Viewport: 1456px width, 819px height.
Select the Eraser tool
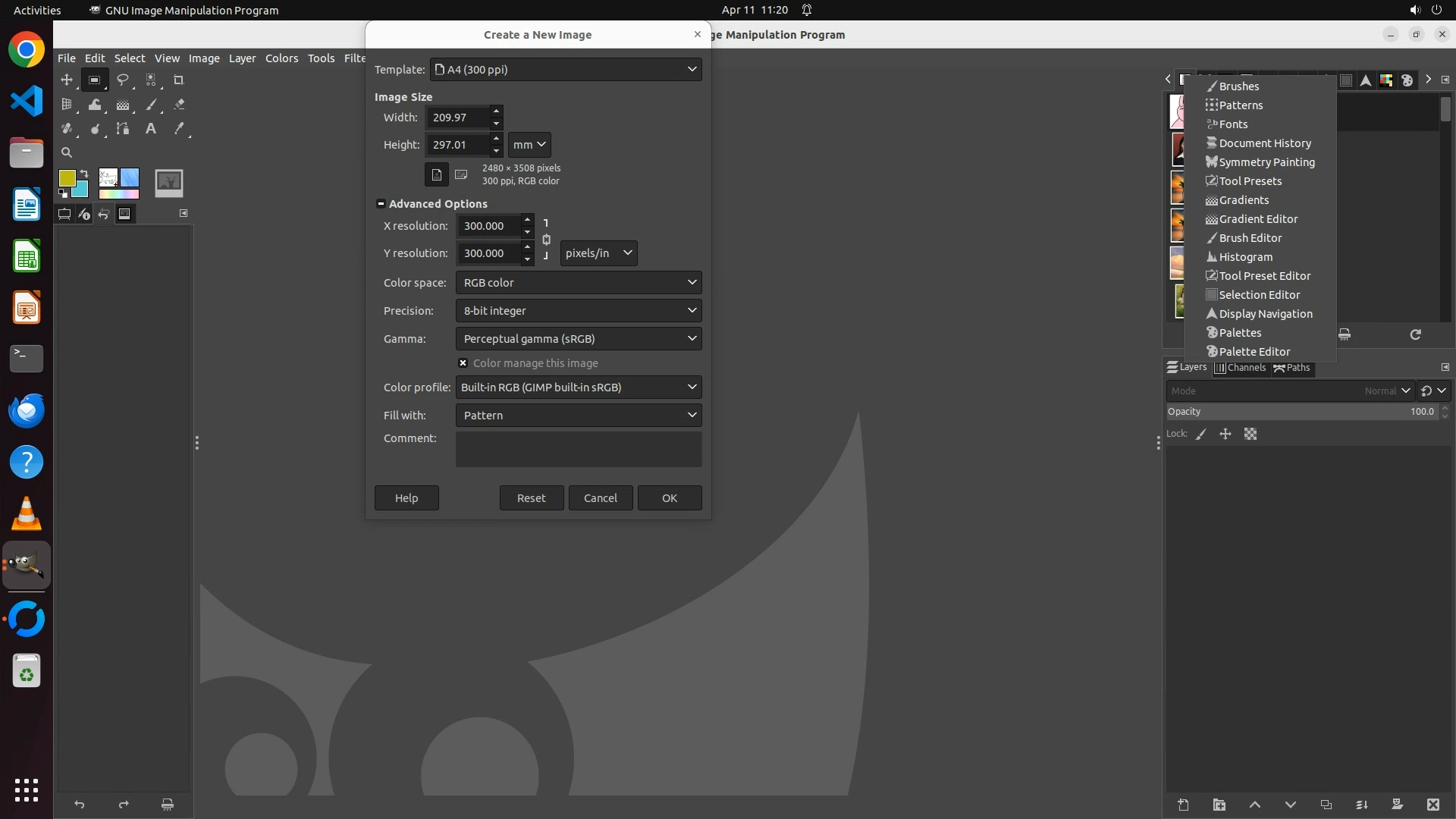click(179, 105)
